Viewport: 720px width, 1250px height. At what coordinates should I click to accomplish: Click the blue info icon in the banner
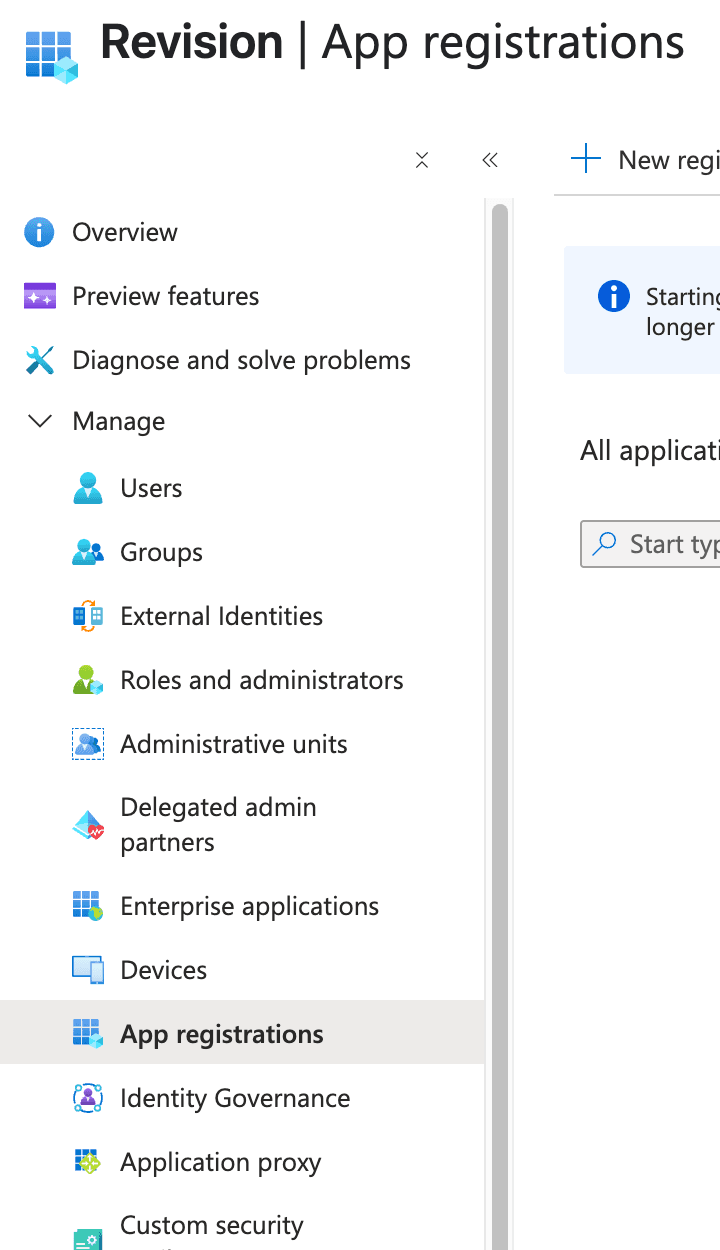click(613, 296)
